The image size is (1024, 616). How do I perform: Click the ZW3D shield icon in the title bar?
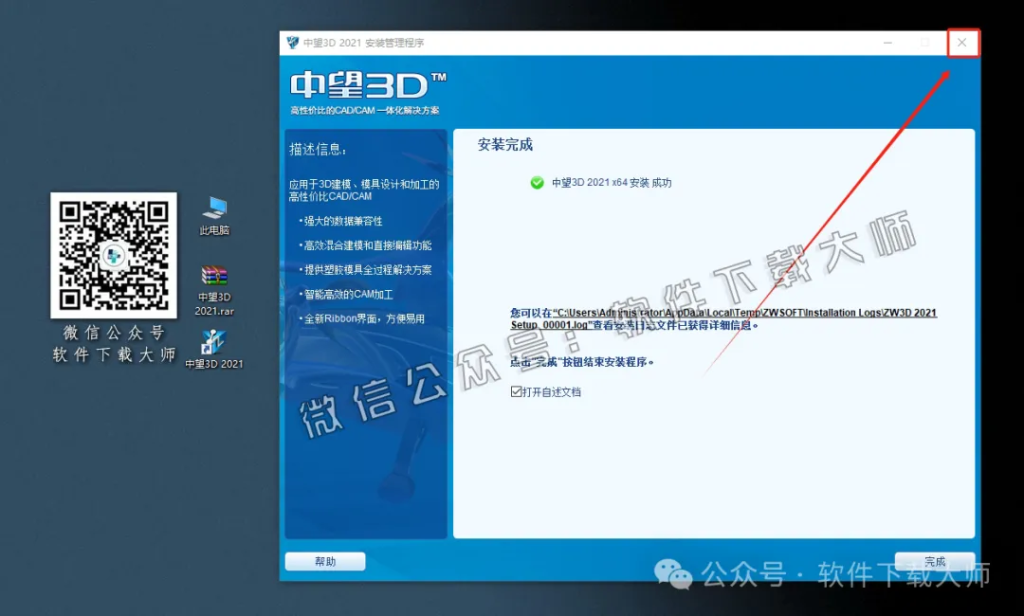tap(291, 42)
